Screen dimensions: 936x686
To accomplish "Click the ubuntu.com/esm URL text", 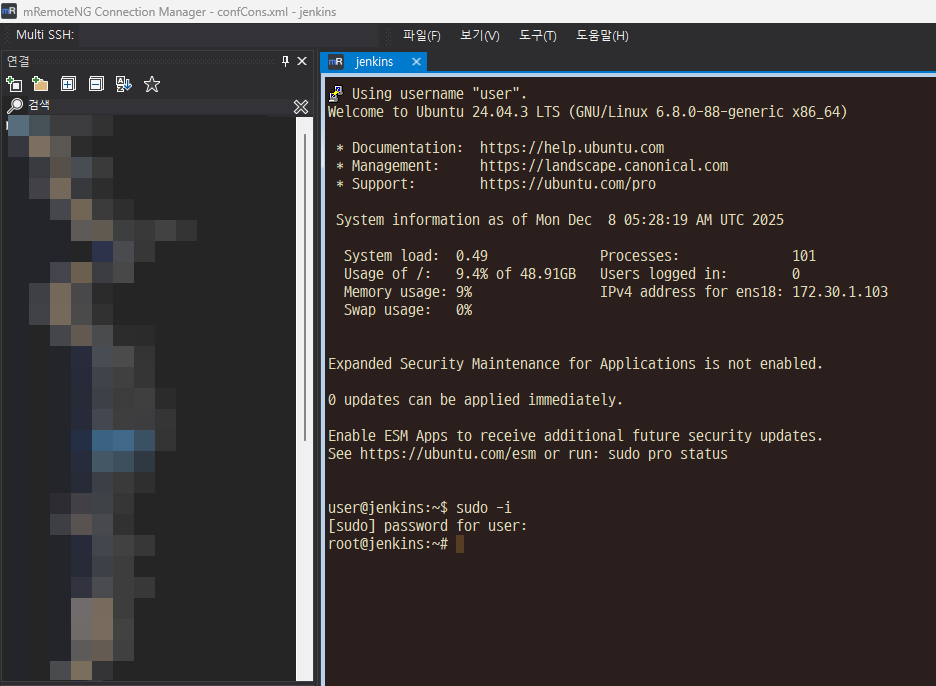I will click(x=448, y=454).
